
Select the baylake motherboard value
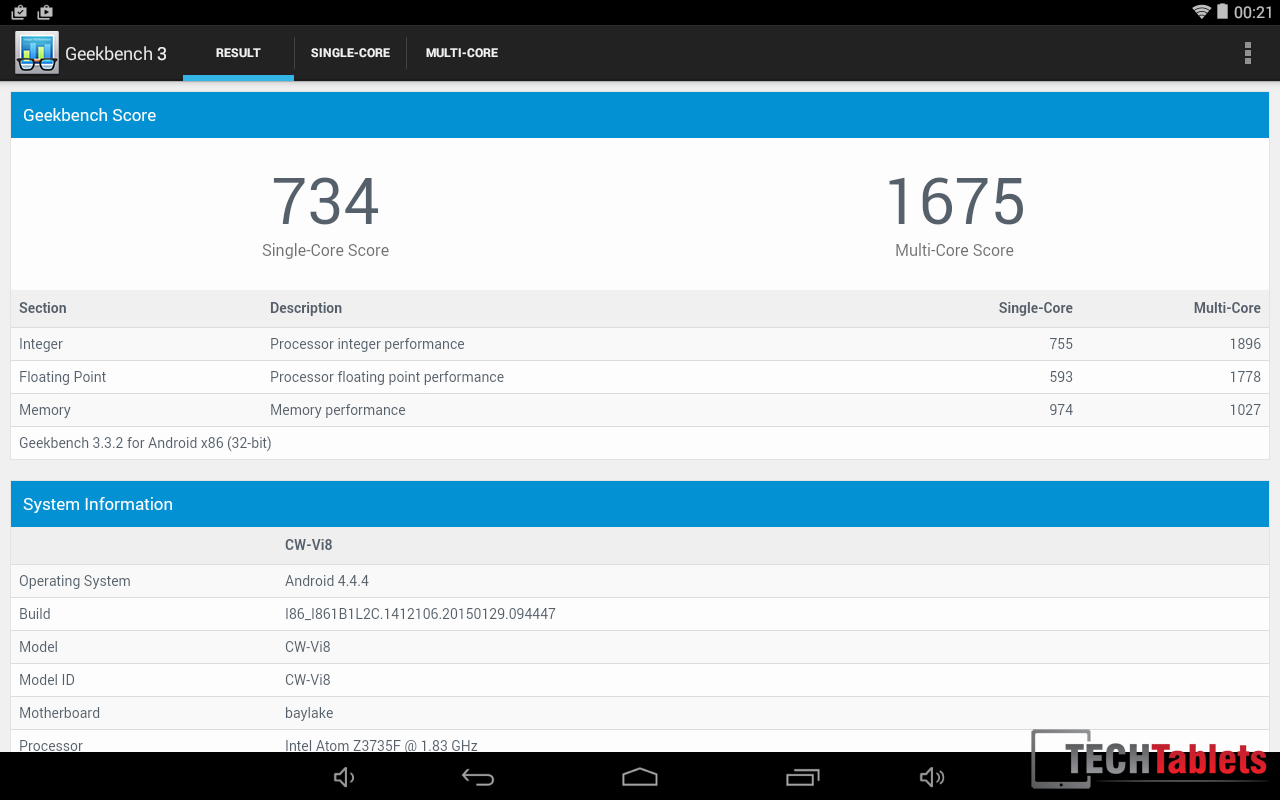click(x=309, y=713)
